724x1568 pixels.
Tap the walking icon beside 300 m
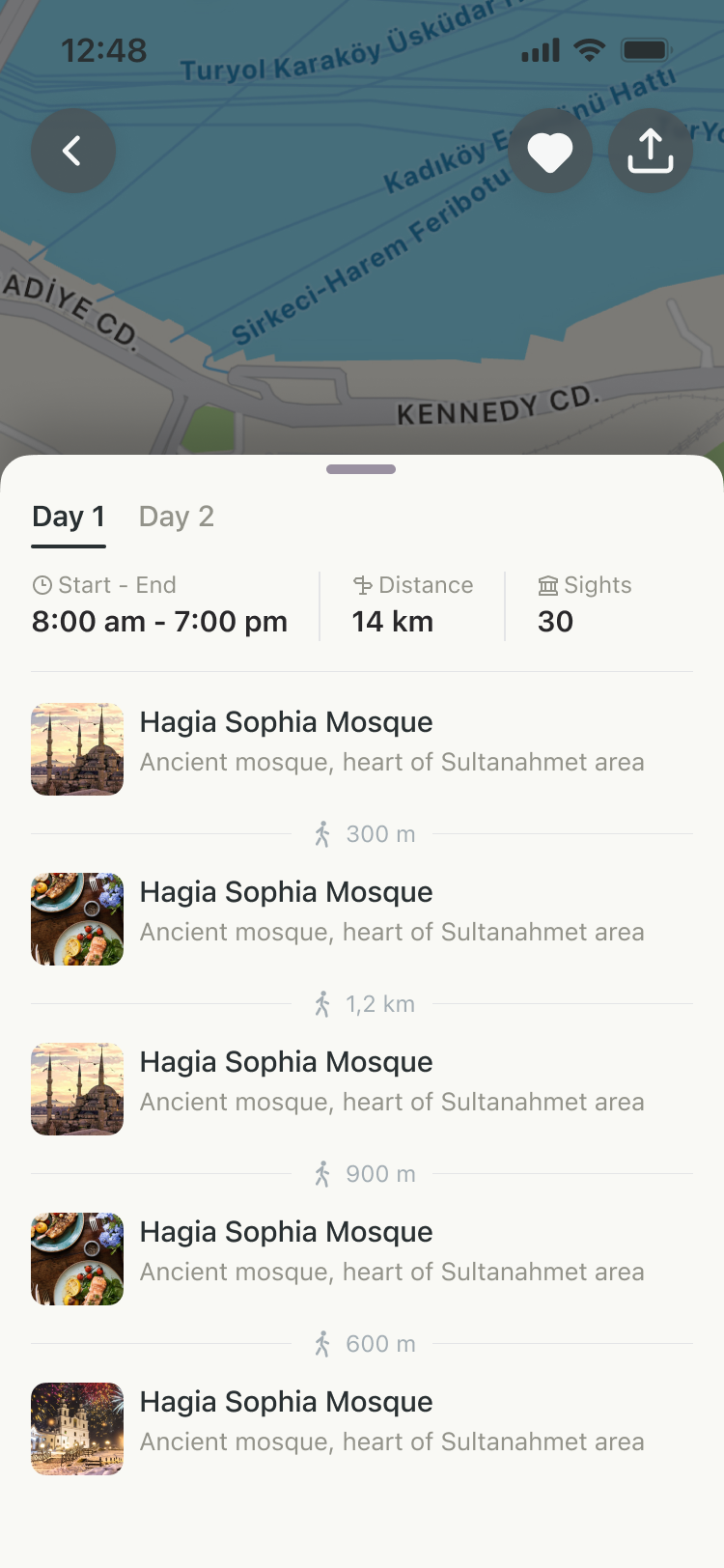tap(322, 834)
